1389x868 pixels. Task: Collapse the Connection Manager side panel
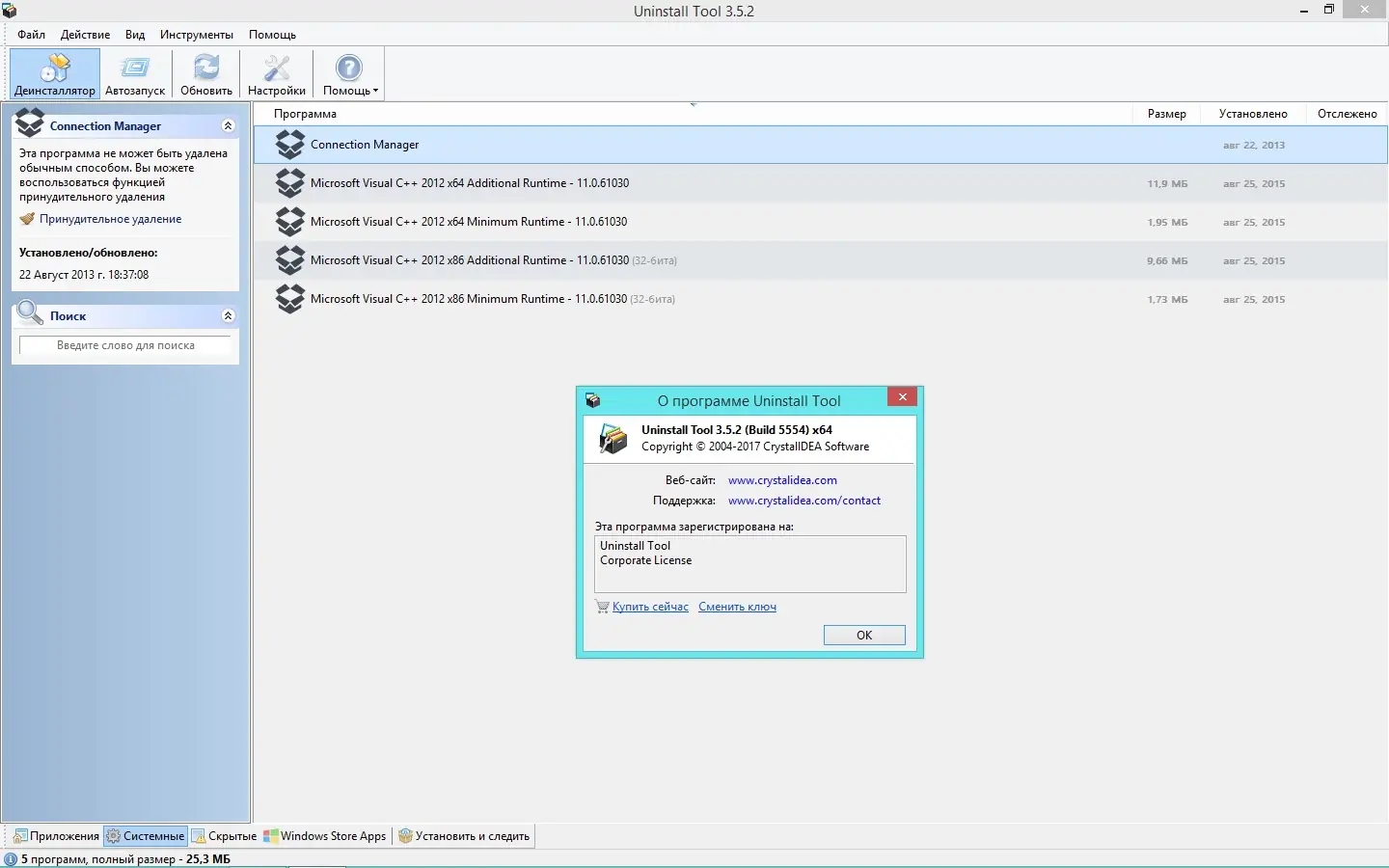[228, 126]
